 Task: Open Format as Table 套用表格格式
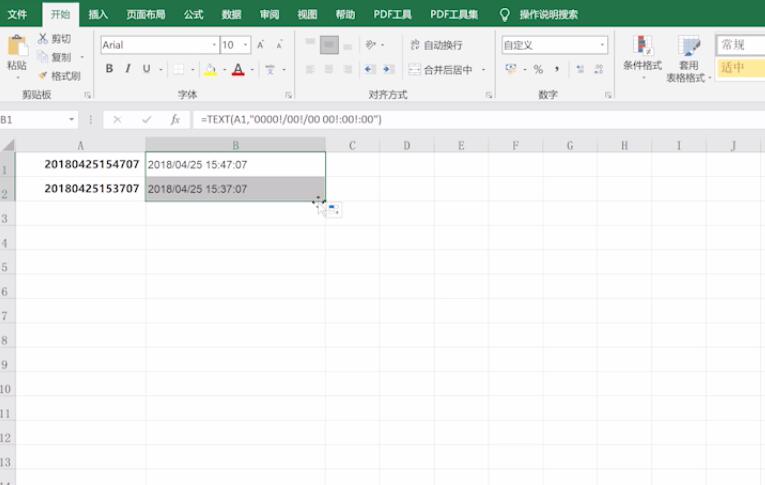pyautogui.click(x=688, y=59)
